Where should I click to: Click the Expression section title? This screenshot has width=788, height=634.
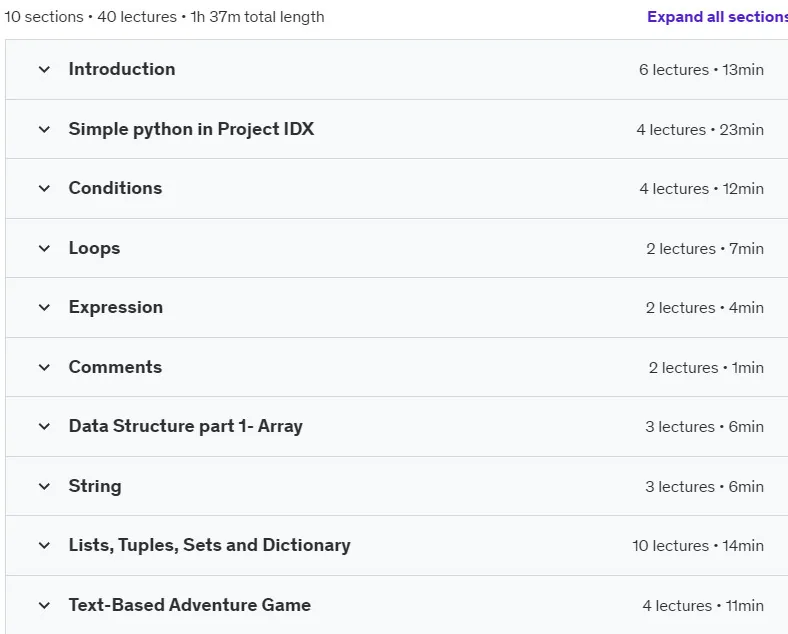(x=116, y=307)
